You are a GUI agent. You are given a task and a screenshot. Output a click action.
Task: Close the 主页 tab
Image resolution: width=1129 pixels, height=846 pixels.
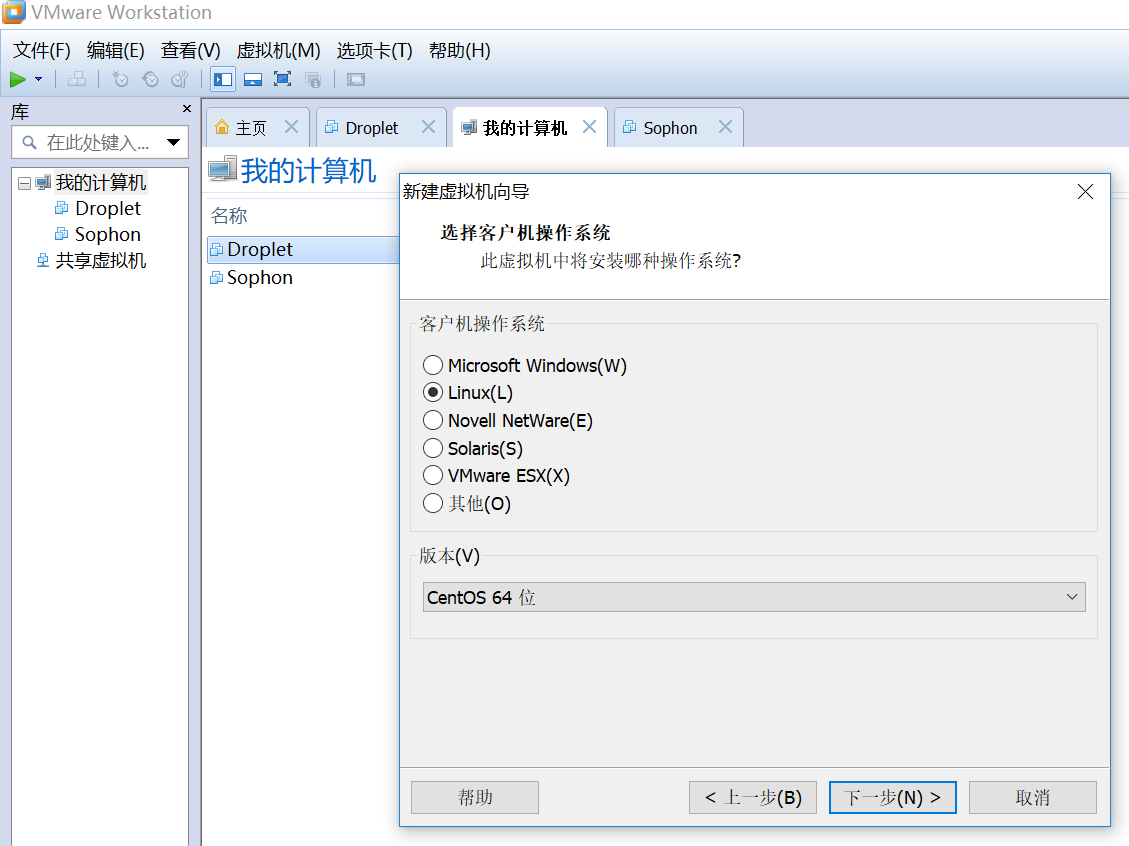tap(292, 127)
